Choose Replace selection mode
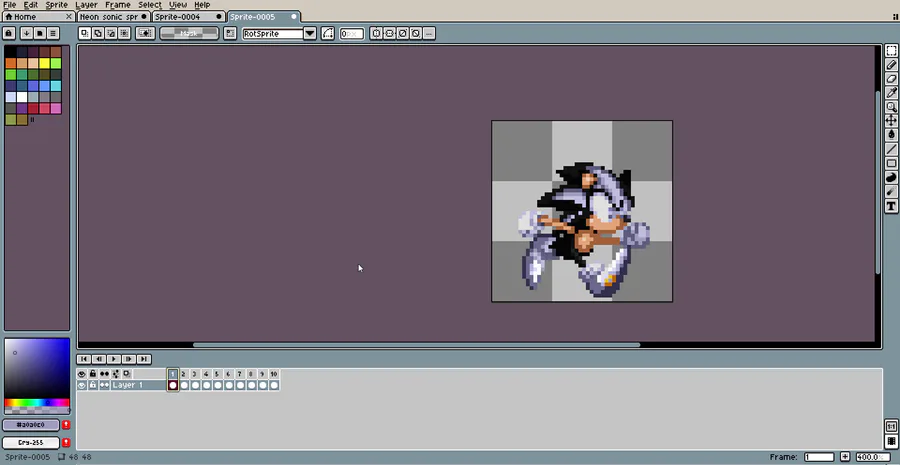 [85, 33]
